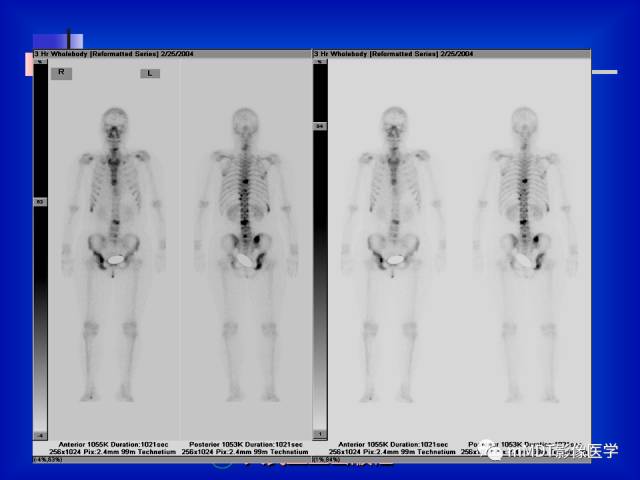The height and width of the screenshot is (480, 640).
Task: Click the right window's 3 Hr Wholebody title bar
Action: click(x=451, y=54)
